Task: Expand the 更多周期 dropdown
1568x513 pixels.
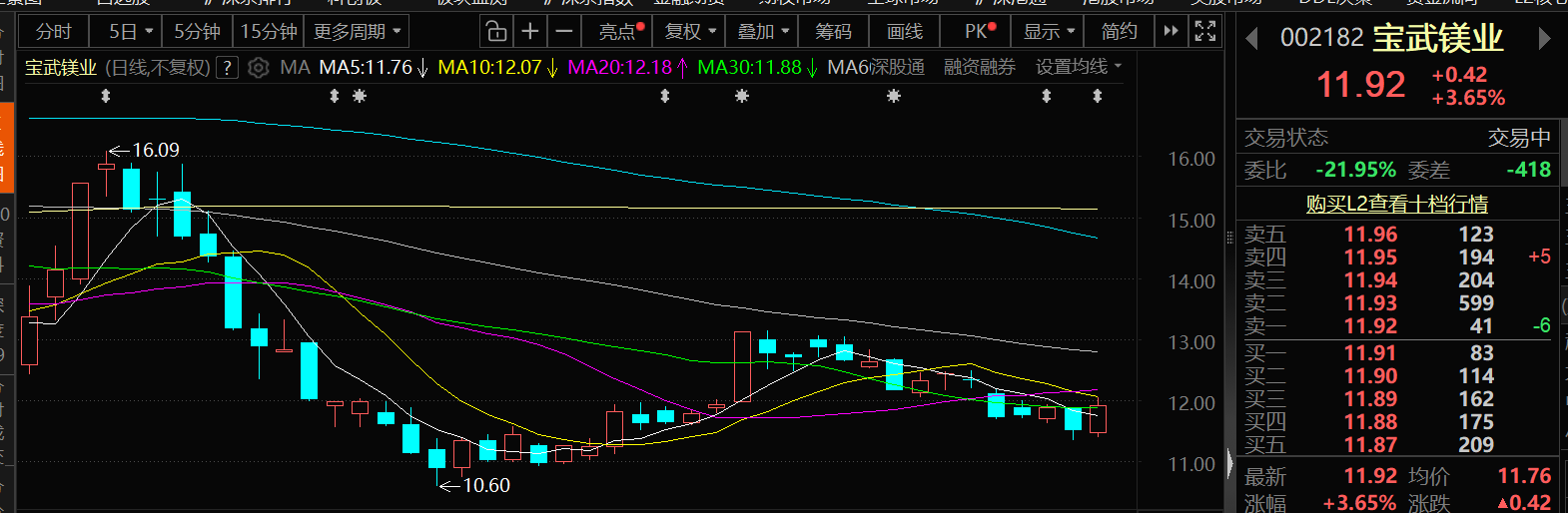Action: [x=357, y=31]
